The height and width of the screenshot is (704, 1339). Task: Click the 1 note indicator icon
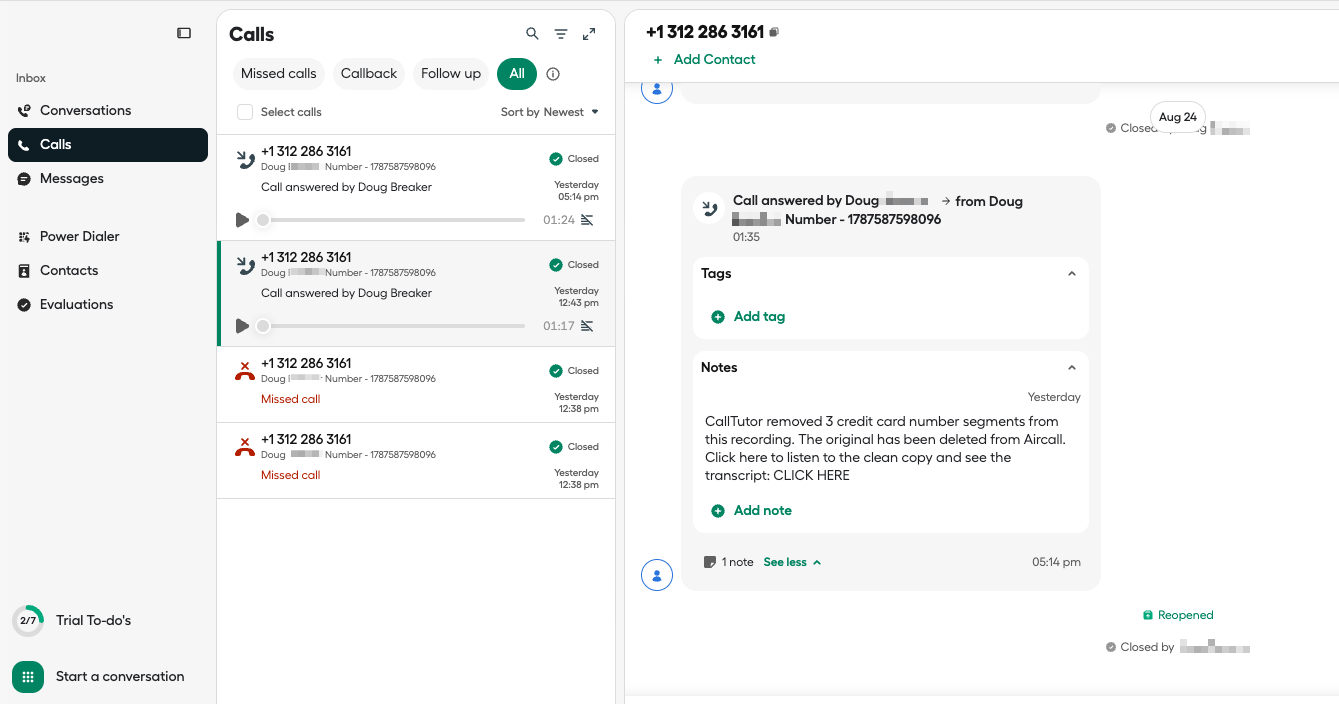tap(710, 563)
